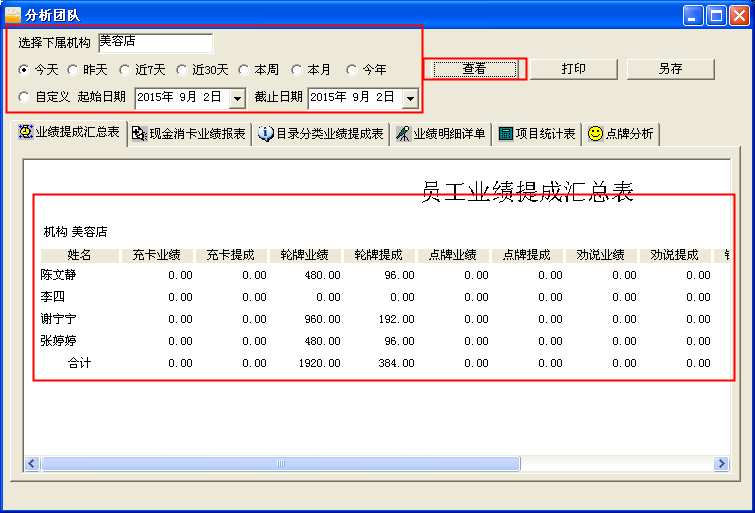Select the 昨天 radio button
Screen dimensions: 755x513
pyautogui.click(x=73, y=70)
